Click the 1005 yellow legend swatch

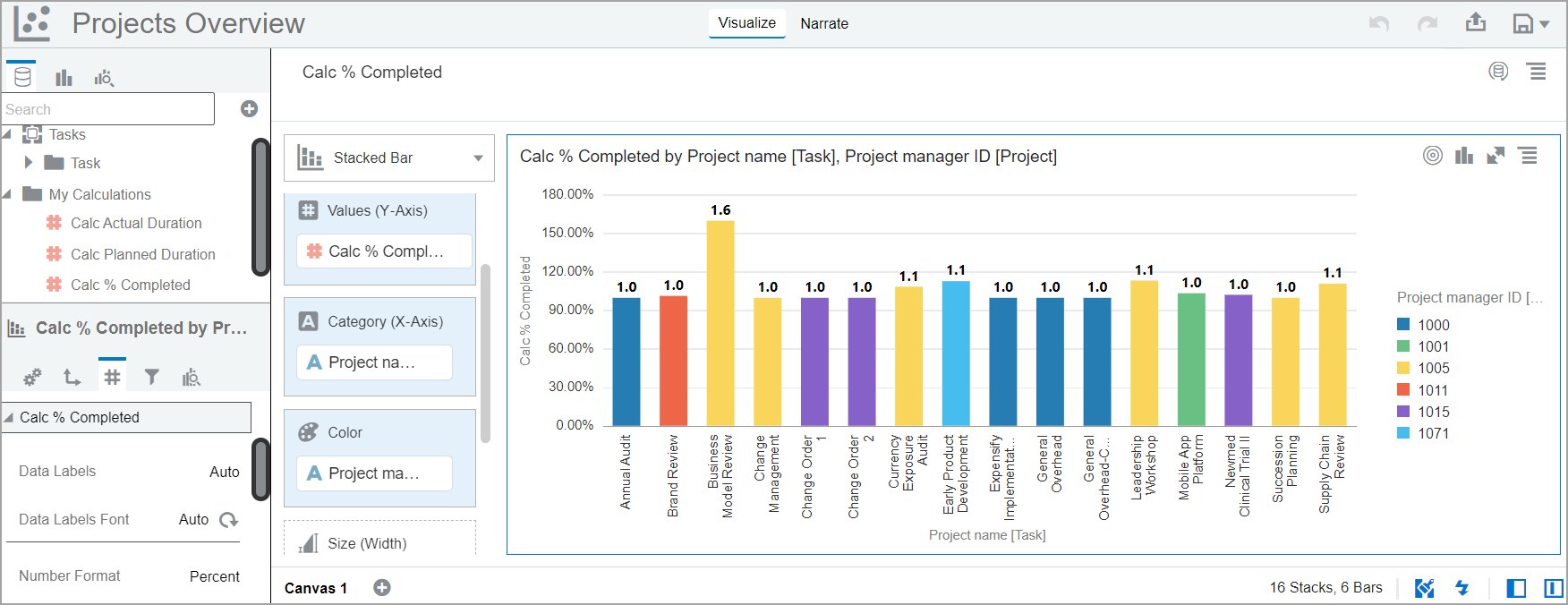point(1403,368)
